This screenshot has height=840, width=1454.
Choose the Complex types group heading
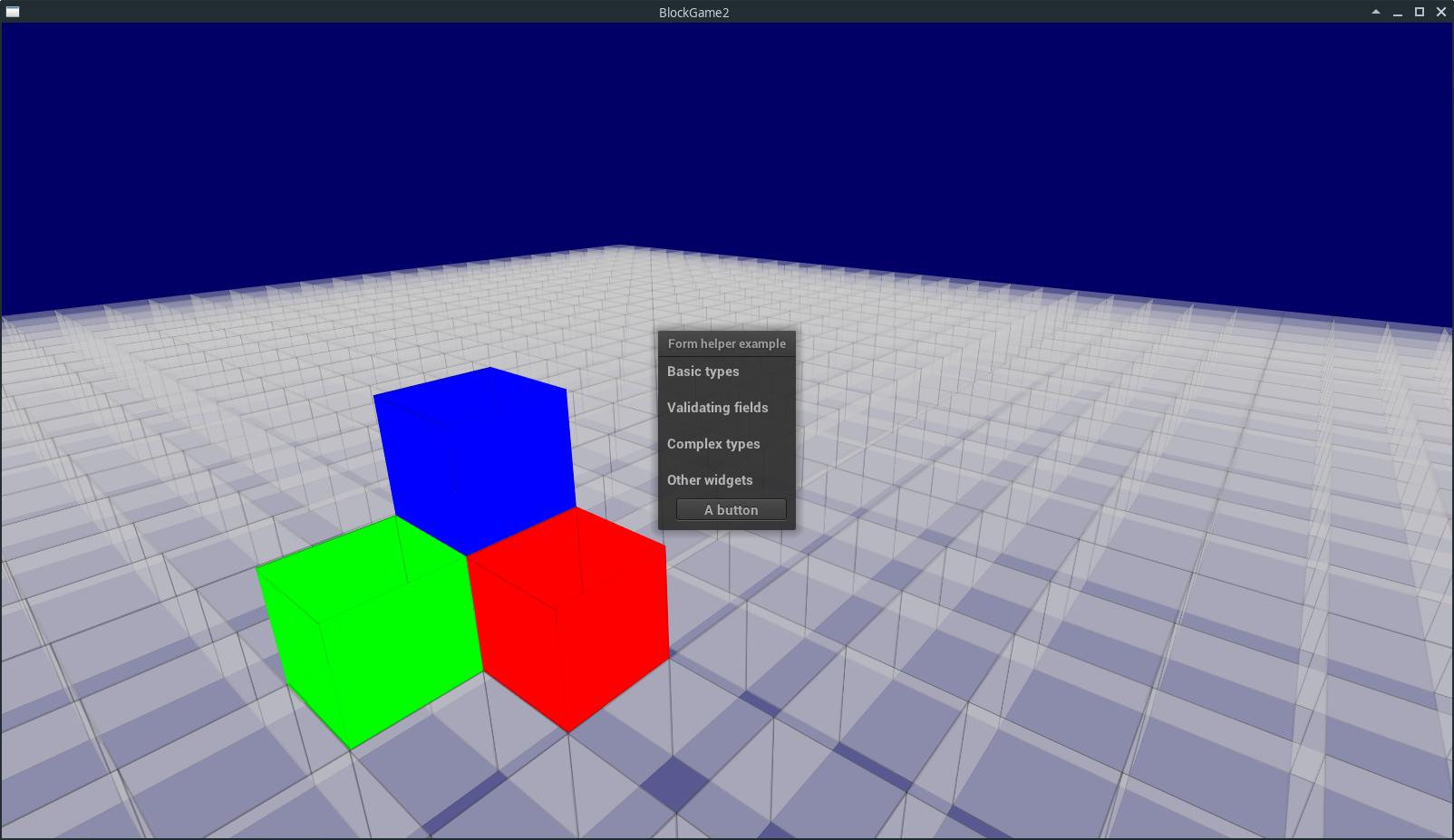coord(713,444)
